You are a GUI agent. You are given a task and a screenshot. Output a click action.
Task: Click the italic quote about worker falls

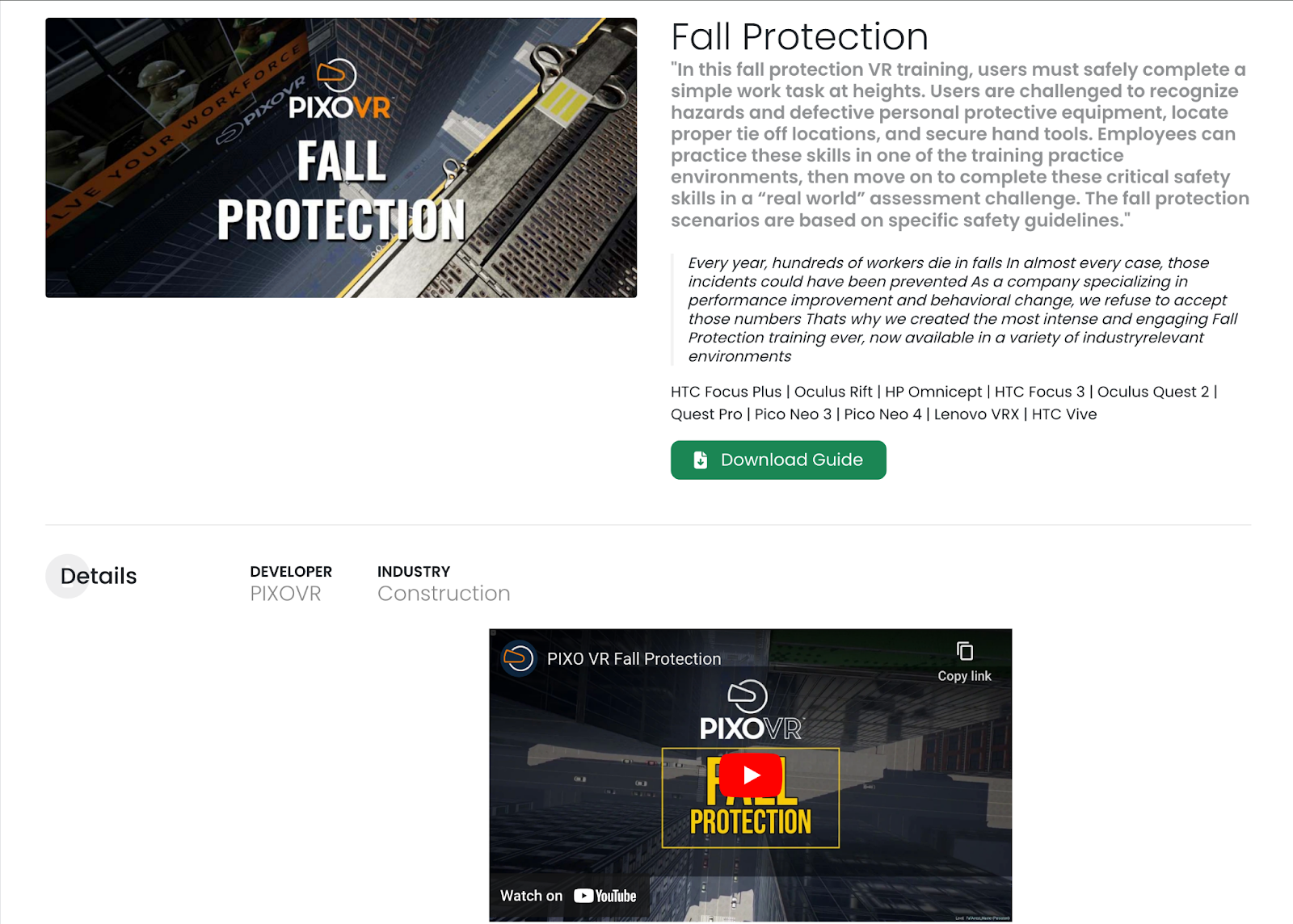click(962, 309)
